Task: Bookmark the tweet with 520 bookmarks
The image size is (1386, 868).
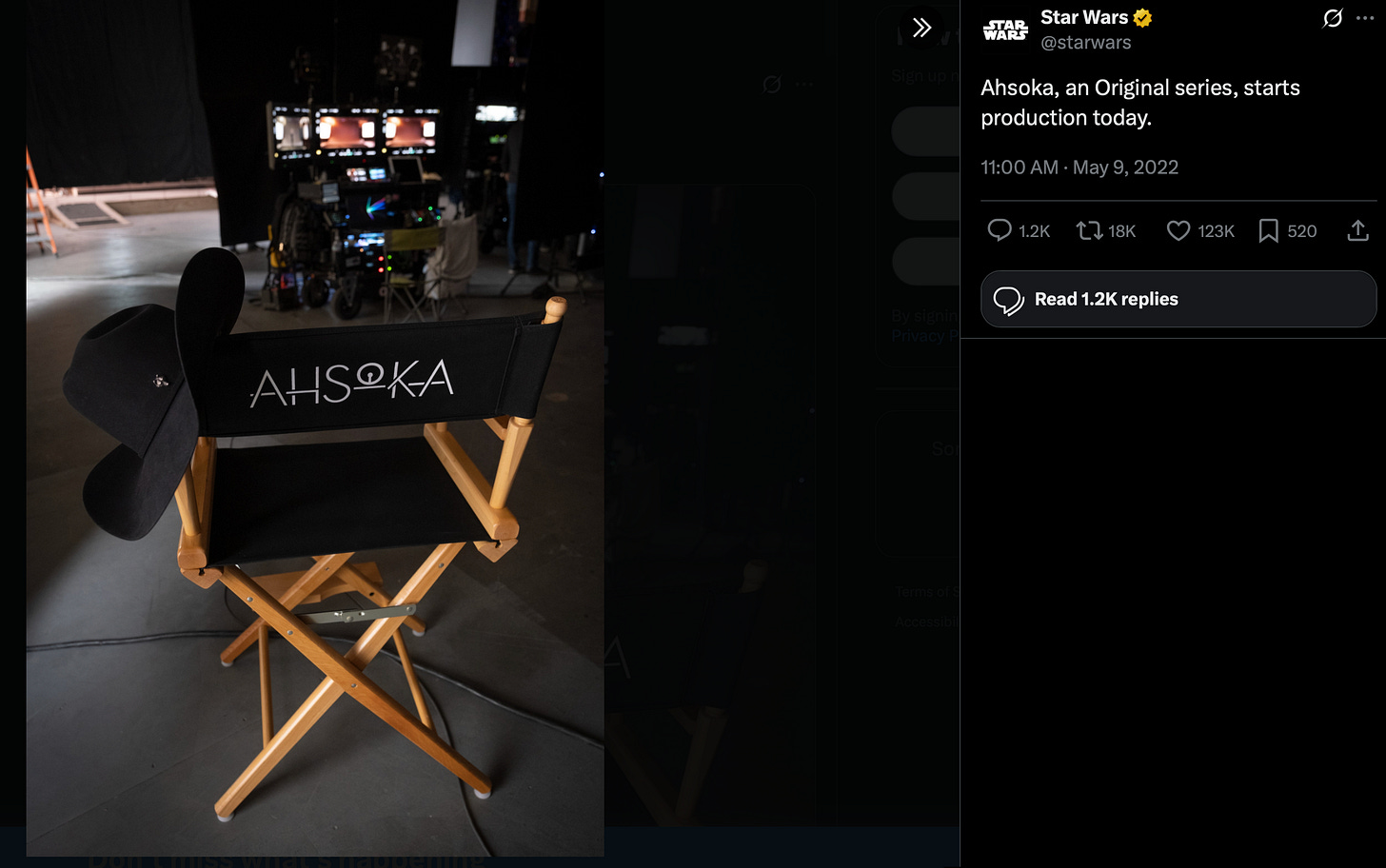Action: [1268, 230]
